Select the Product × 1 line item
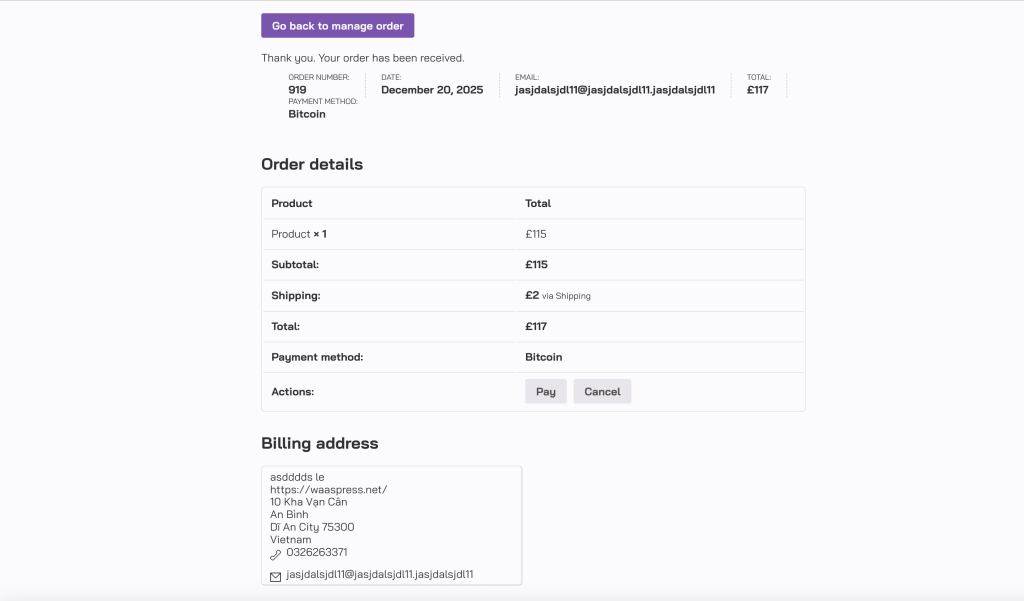 (x=299, y=234)
